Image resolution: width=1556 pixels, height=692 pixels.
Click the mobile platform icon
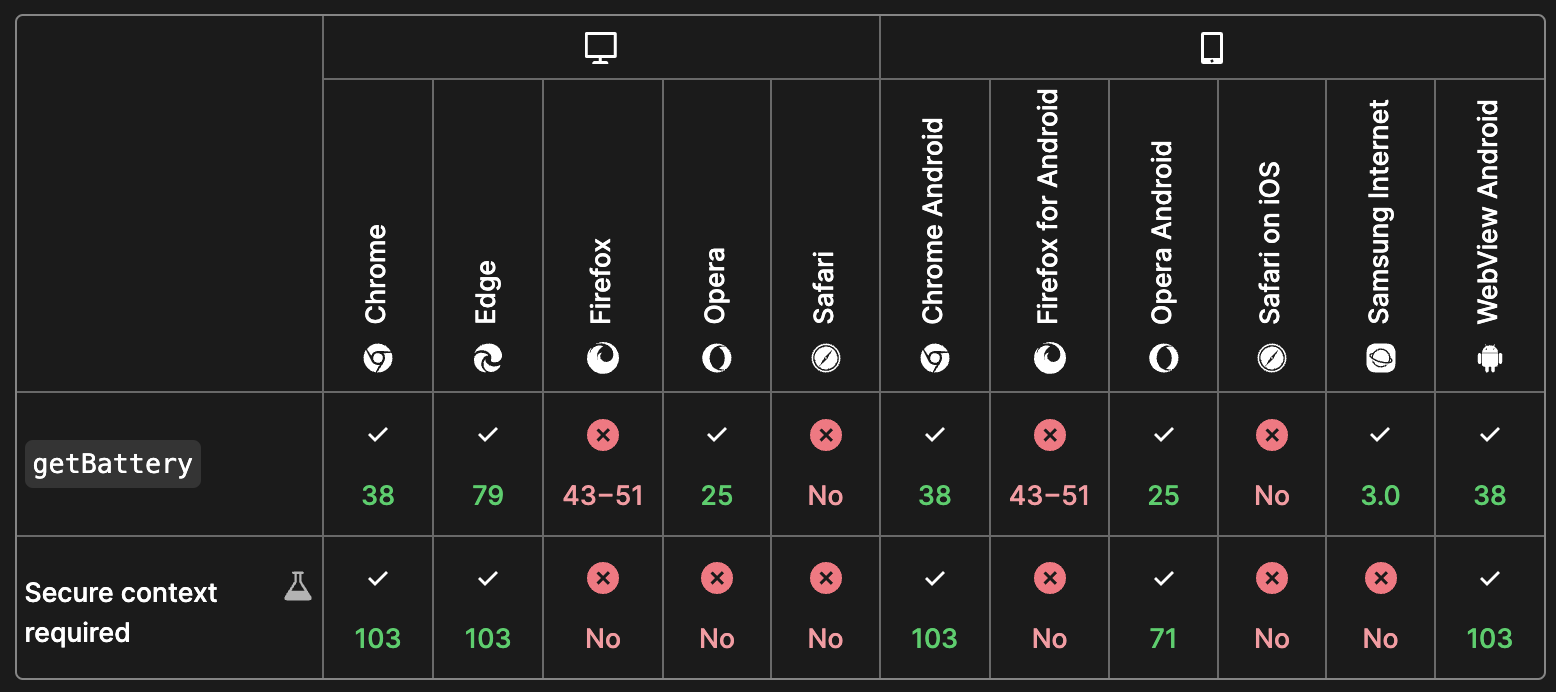click(1211, 47)
